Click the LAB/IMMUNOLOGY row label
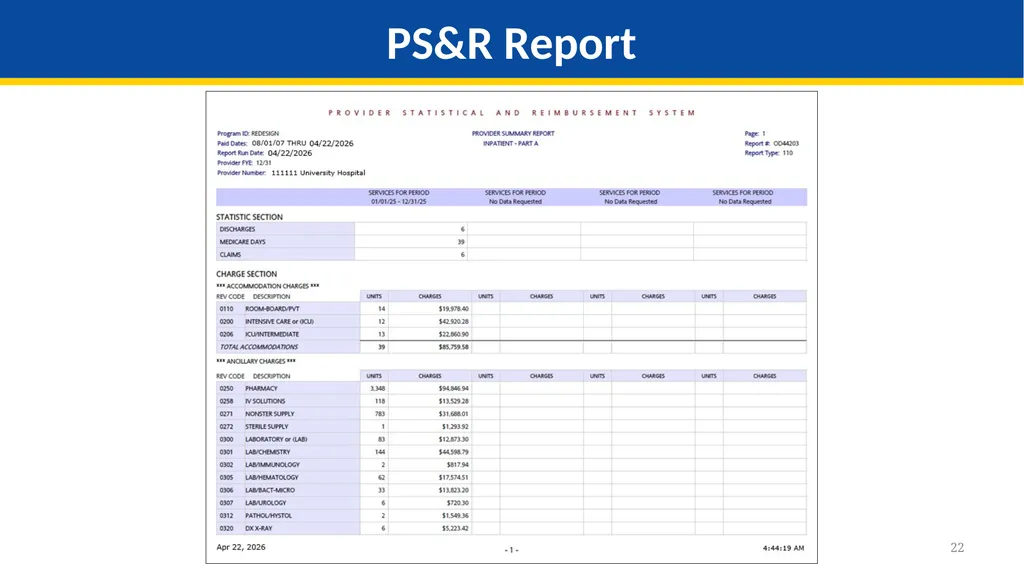The width and height of the screenshot is (1024, 575). [x=272, y=465]
